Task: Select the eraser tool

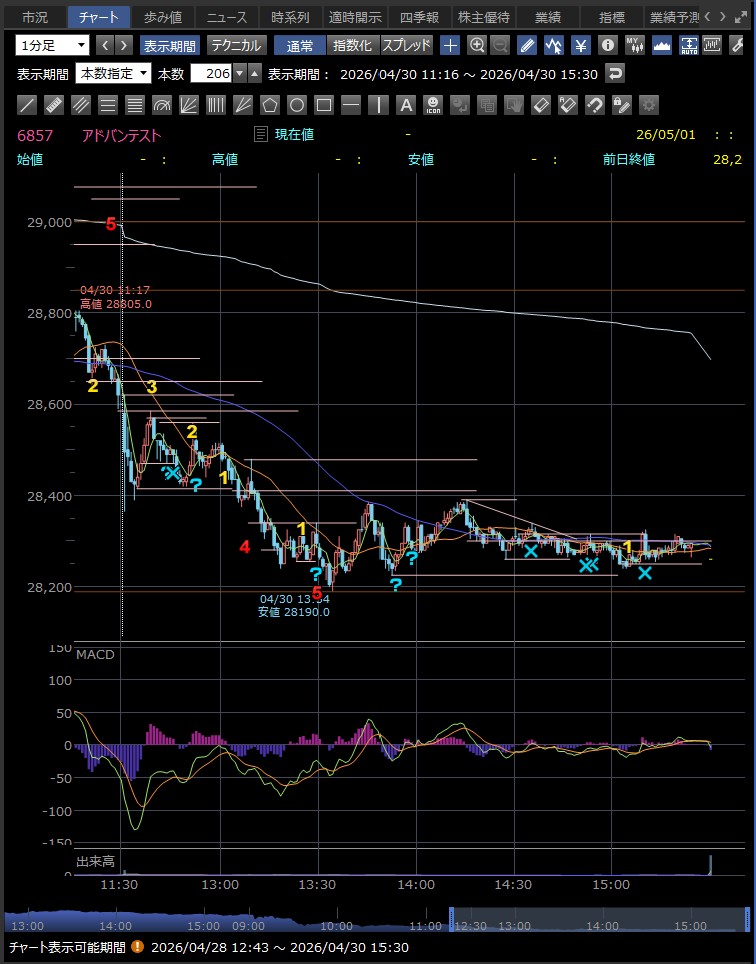Action: pos(541,106)
